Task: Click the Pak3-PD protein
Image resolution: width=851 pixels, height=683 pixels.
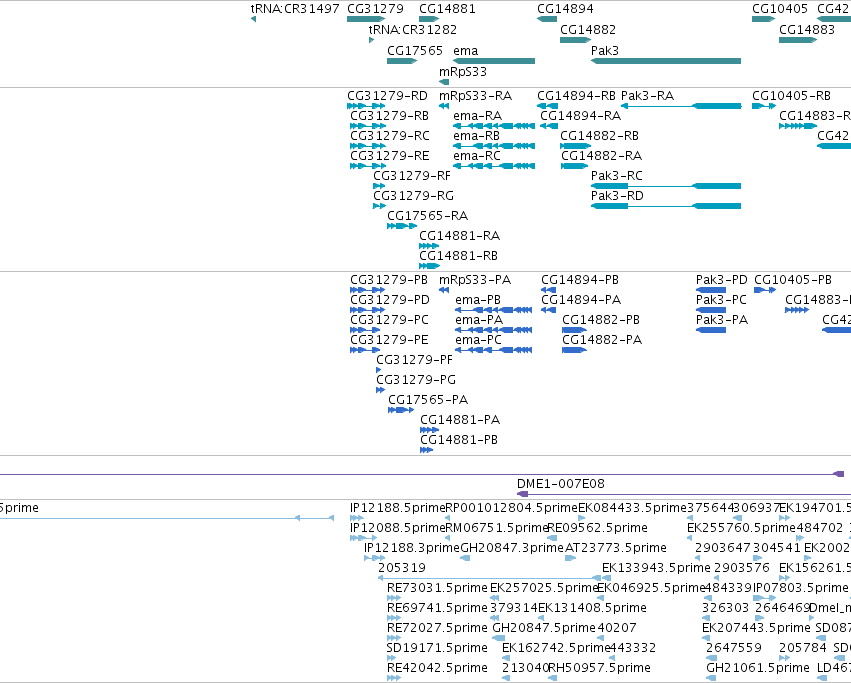Action: pos(711,290)
